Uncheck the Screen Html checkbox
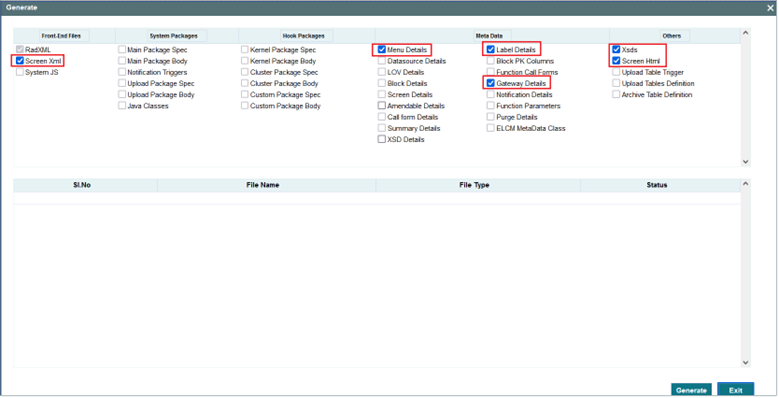 [616, 61]
